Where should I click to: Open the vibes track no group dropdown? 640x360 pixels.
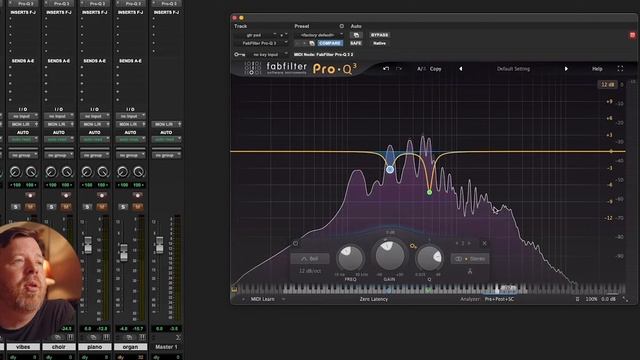23,155
